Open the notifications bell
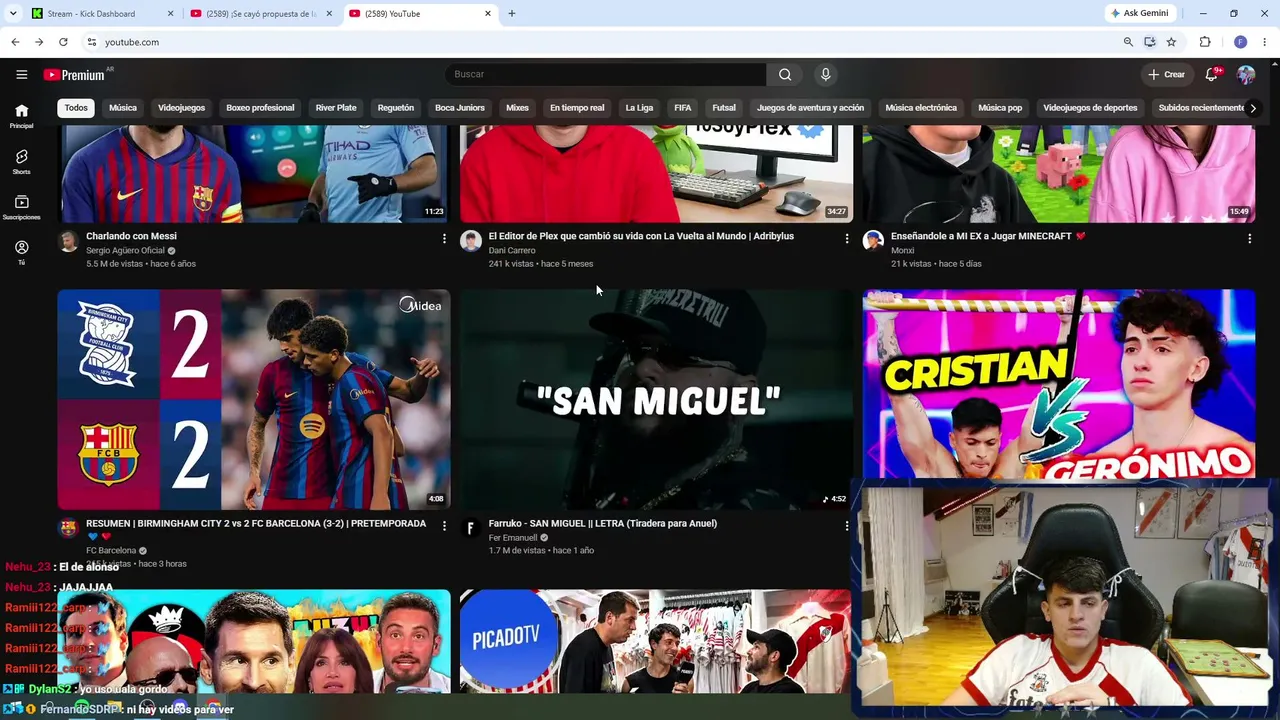Image resolution: width=1280 pixels, height=720 pixels. click(1212, 74)
